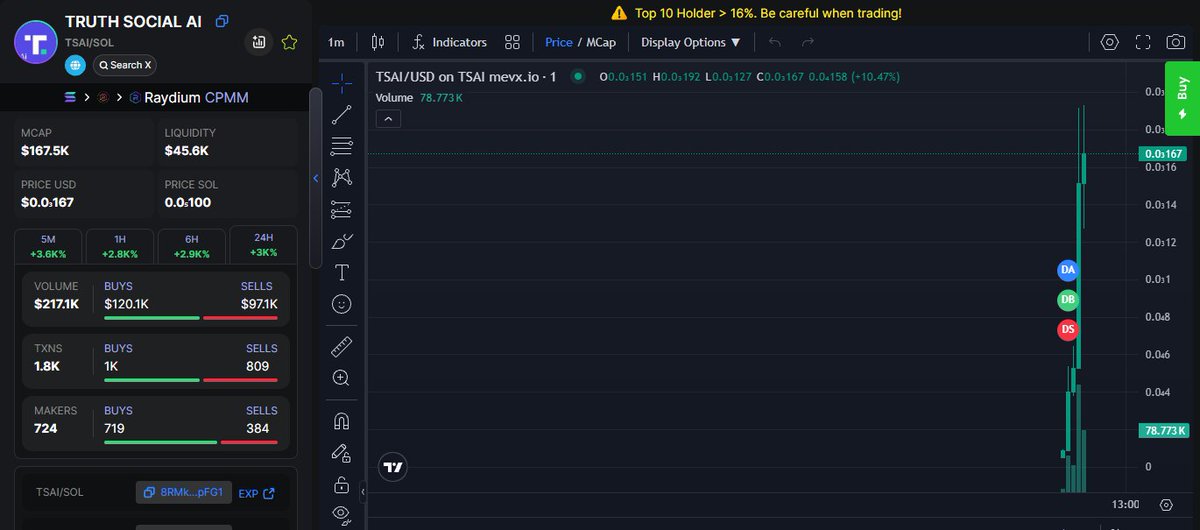The height and width of the screenshot is (530, 1200).
Task: Click the green DB chart marker
Action: coord(1068,300)
